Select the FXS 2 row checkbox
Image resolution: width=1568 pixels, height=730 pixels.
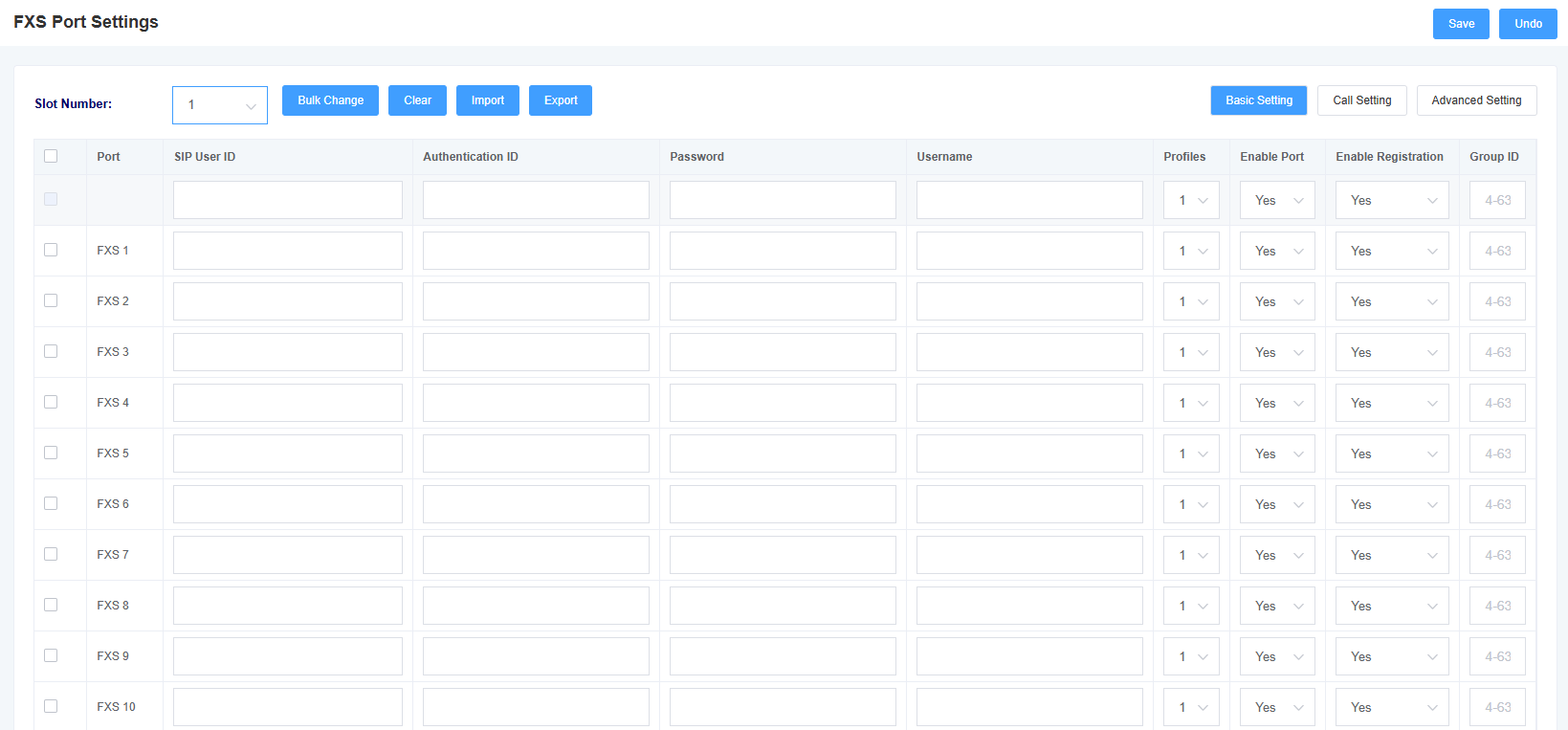[x=51, y=300]
